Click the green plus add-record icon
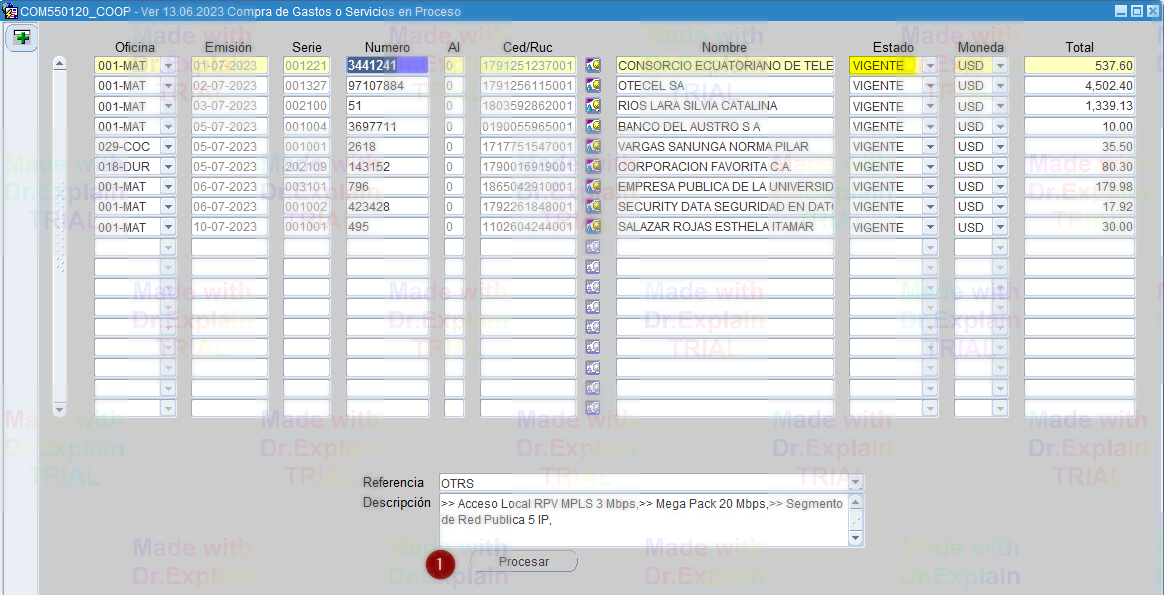Viewport: 1164px width, 595px height. click(21, 38)
